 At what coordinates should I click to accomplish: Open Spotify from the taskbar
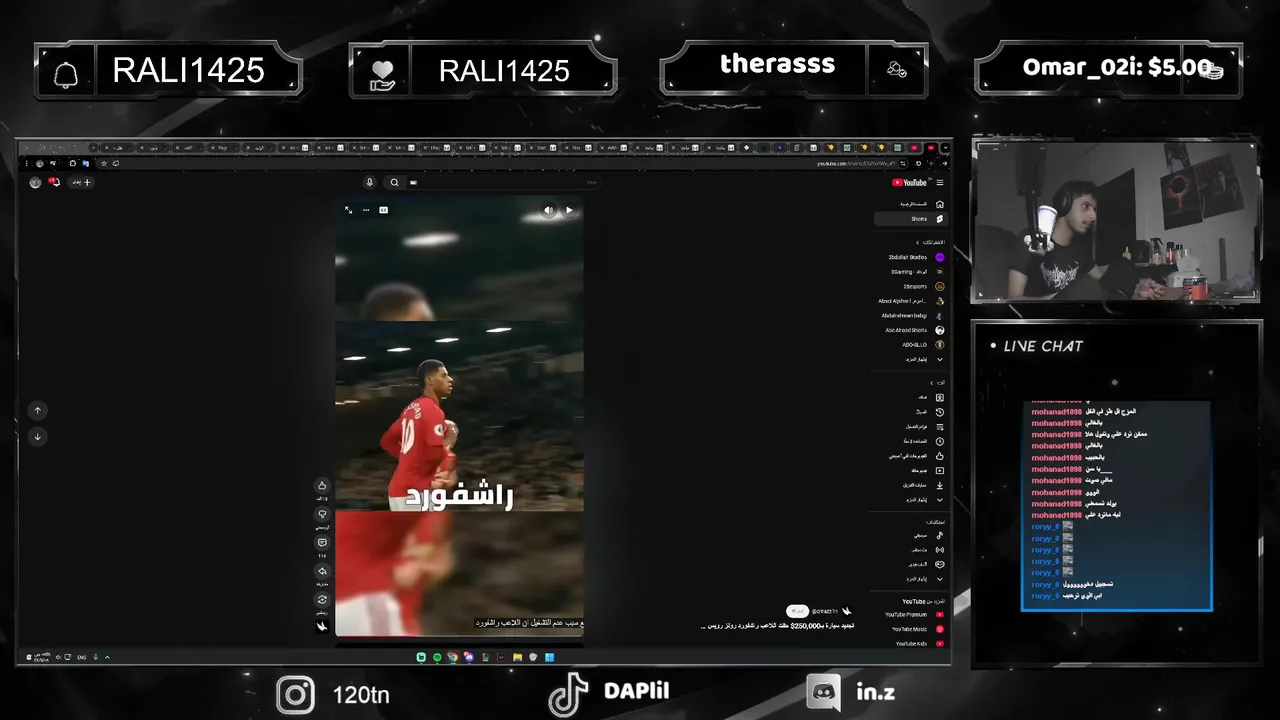[437, 657]
